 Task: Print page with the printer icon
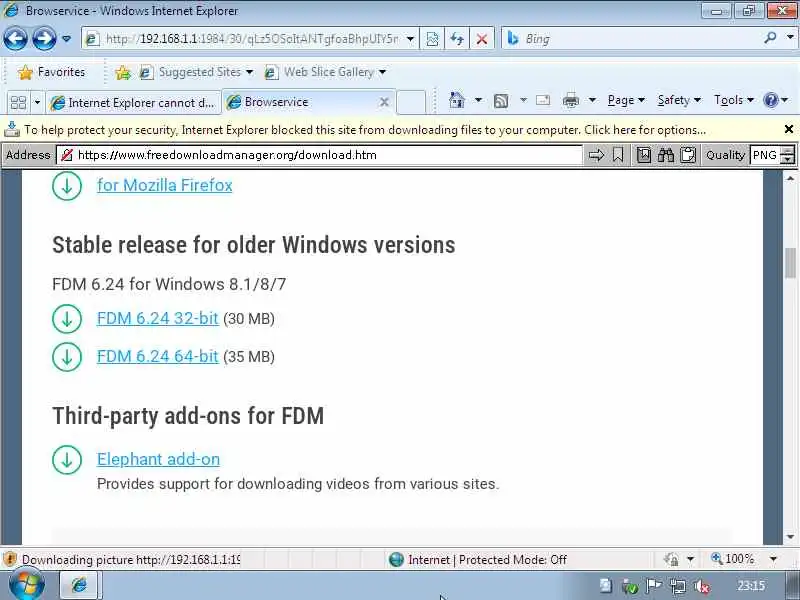[570, 101]
